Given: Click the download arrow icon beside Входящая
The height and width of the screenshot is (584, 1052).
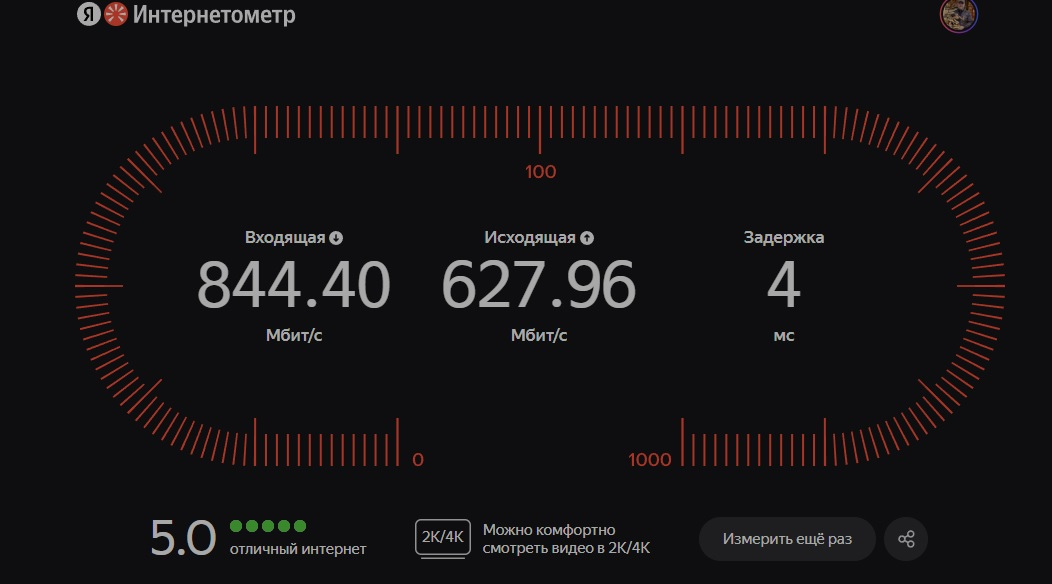Looking at the screenshot, I should pyautogui.click(x=336, y=238).
